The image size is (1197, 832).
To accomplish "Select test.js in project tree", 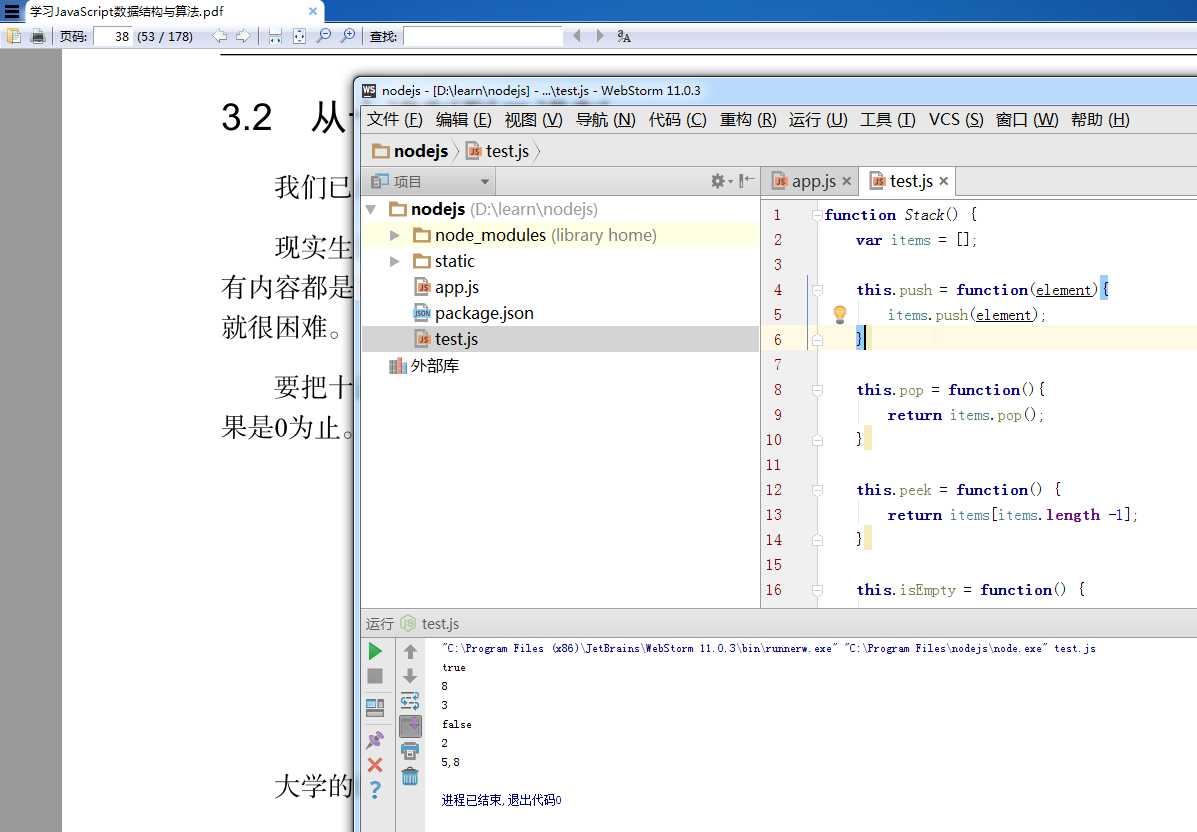I will 447,339.
